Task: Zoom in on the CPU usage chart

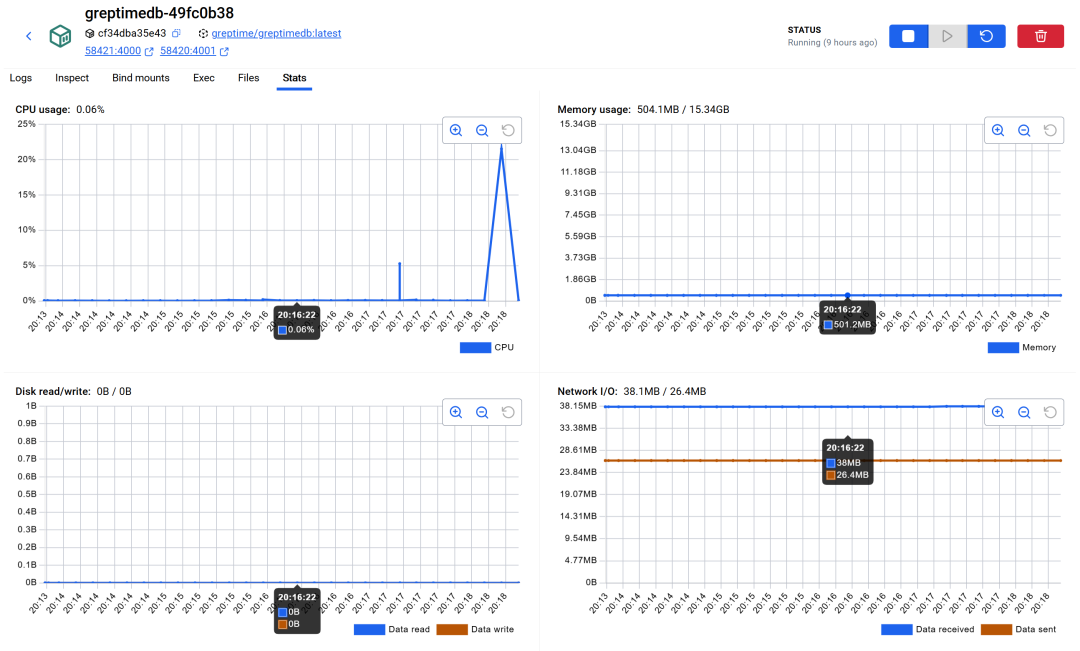Action: pos(456,130)
